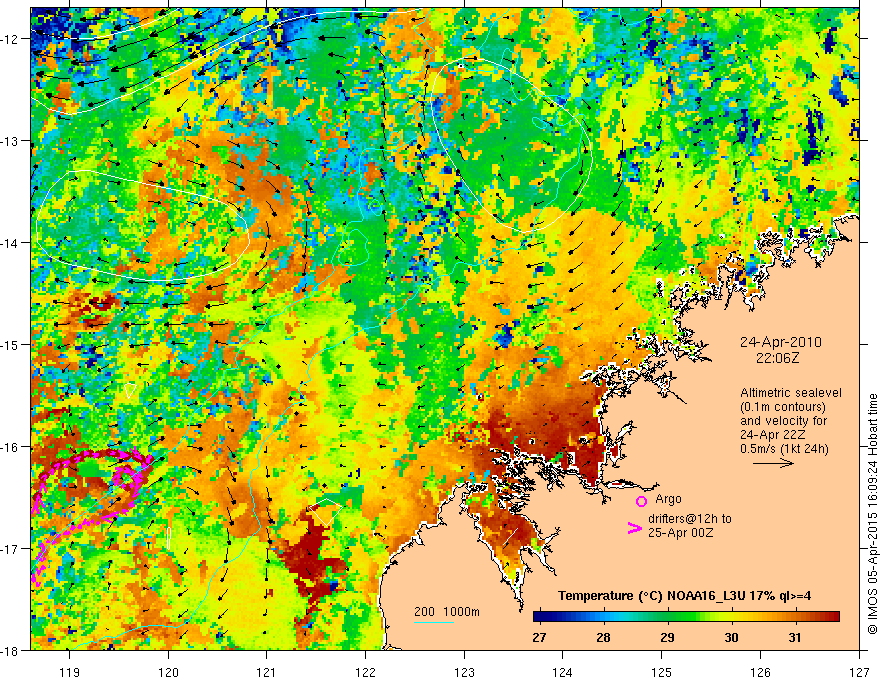The image size is (880, 680).
Task: Click the longitude tick label 123
Action: click(x=464, y=673)
